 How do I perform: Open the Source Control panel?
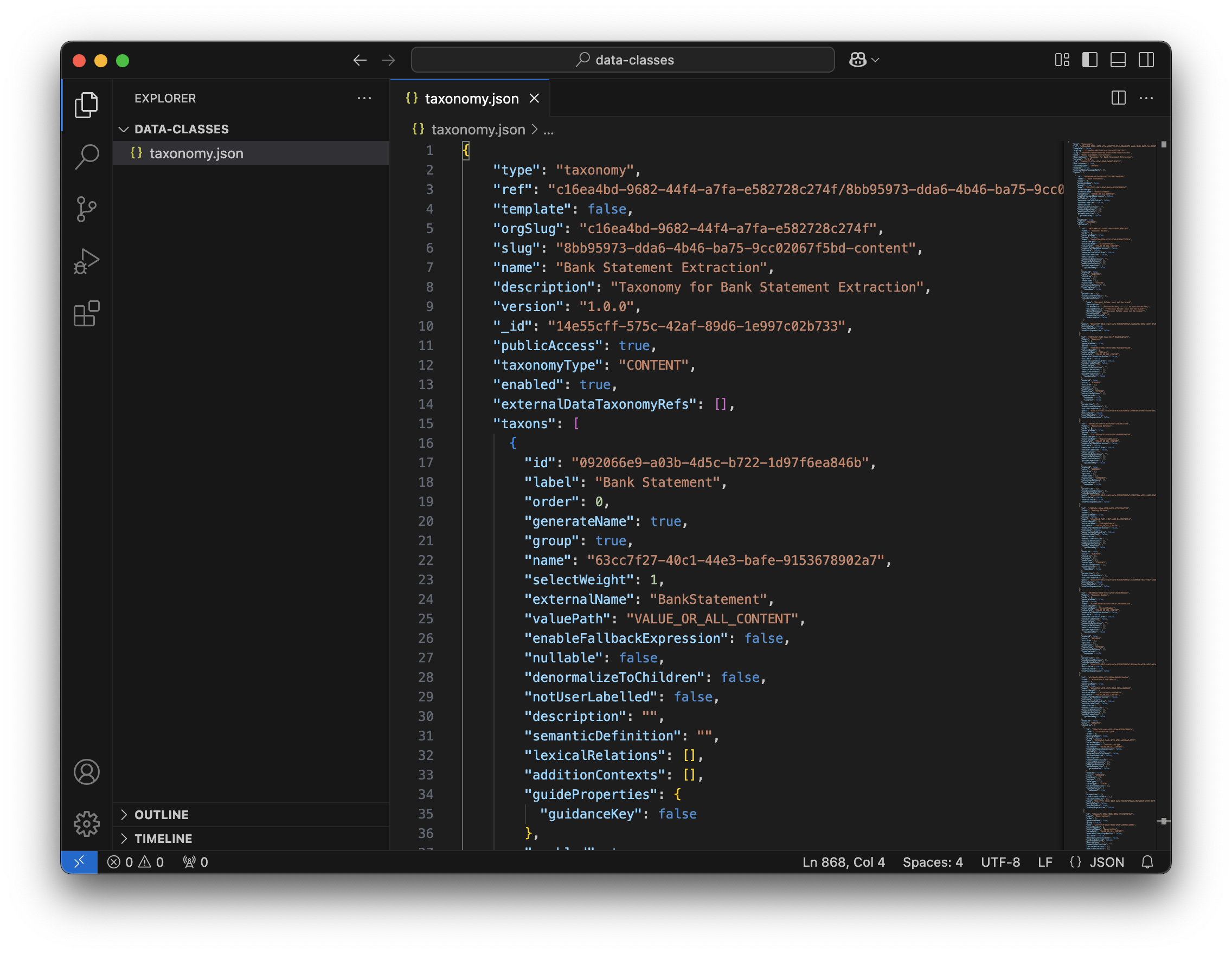[87, 208]
